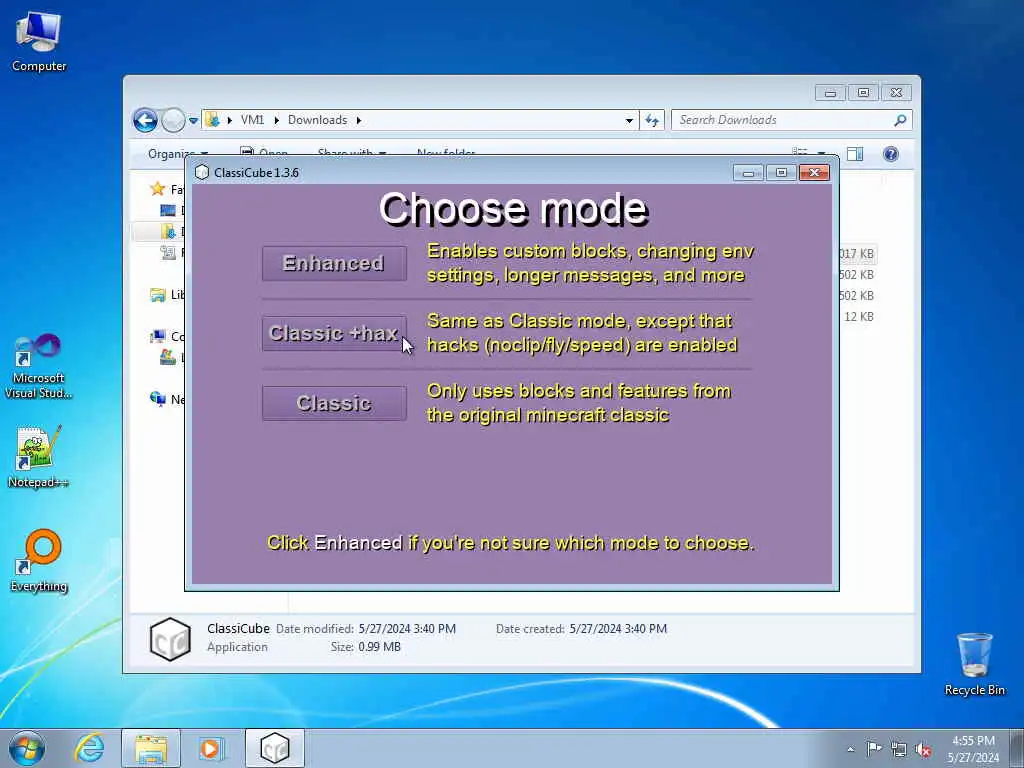Select Notepad++ desktop shortcut

click(39, 456)
